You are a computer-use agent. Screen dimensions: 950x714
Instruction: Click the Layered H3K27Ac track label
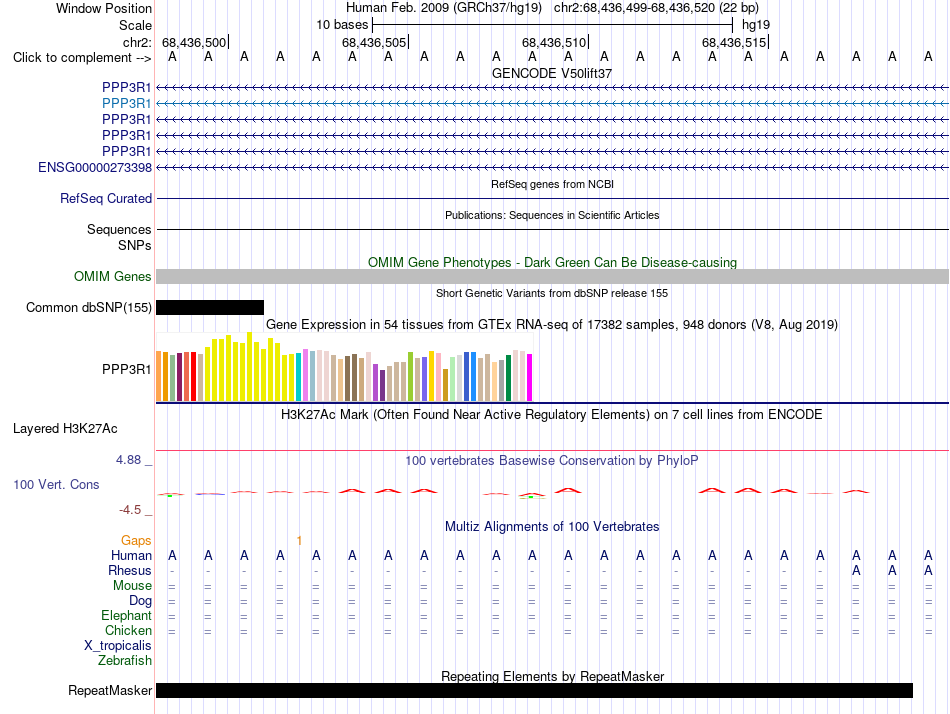65,429
